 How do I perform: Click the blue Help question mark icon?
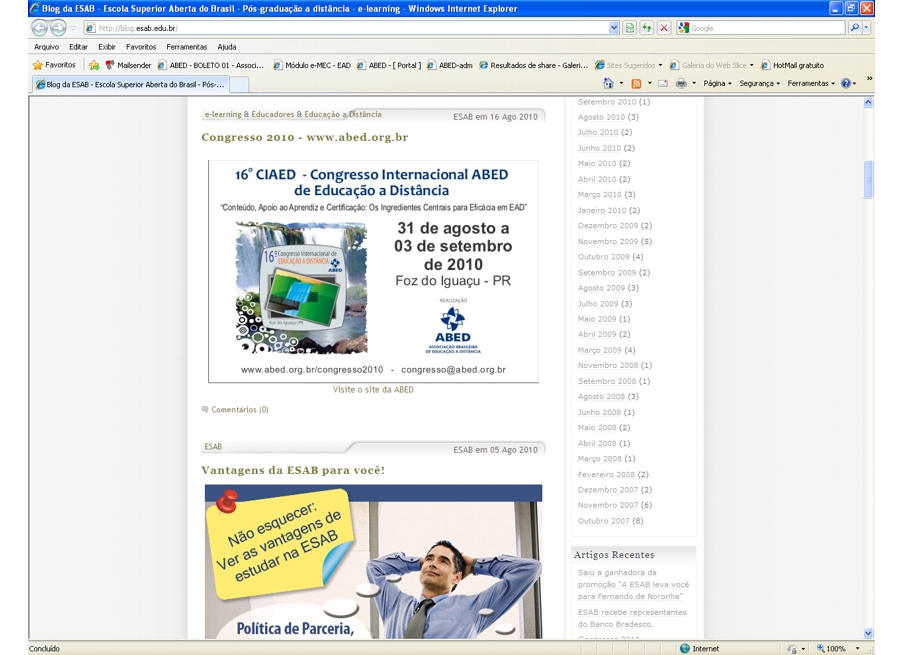[x=845, y=83]
